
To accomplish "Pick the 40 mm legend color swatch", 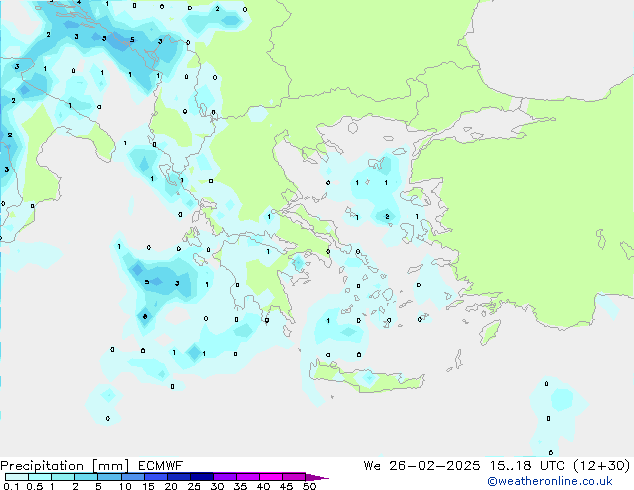I will [271, 477].
